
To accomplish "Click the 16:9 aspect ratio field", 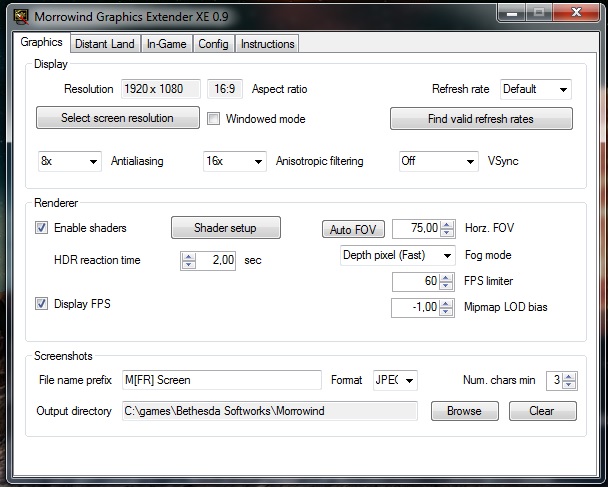I will click(x=225, y=89).
